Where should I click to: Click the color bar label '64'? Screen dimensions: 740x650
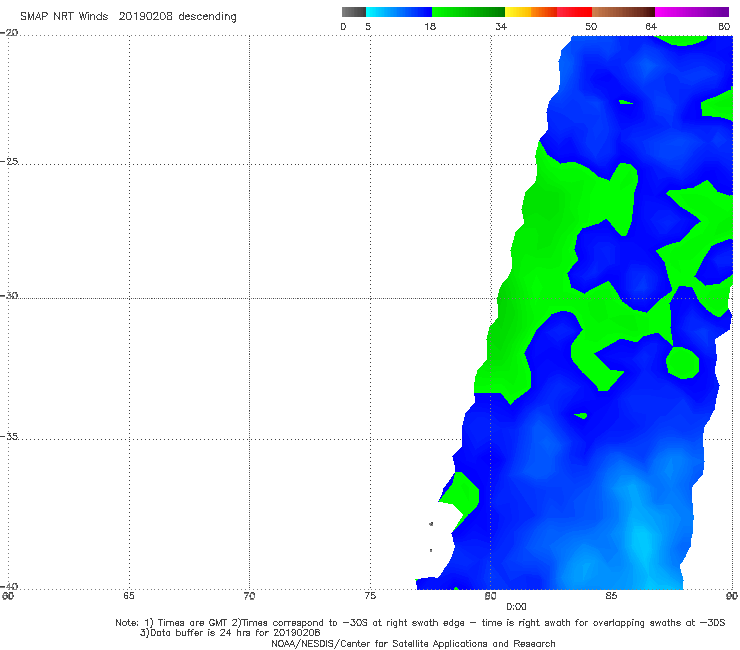coord(651,27)
